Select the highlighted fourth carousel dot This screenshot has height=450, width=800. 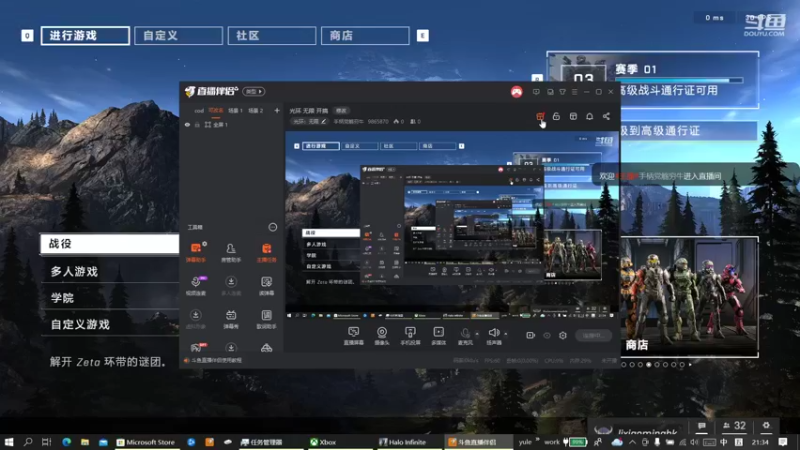pos(648,365)
